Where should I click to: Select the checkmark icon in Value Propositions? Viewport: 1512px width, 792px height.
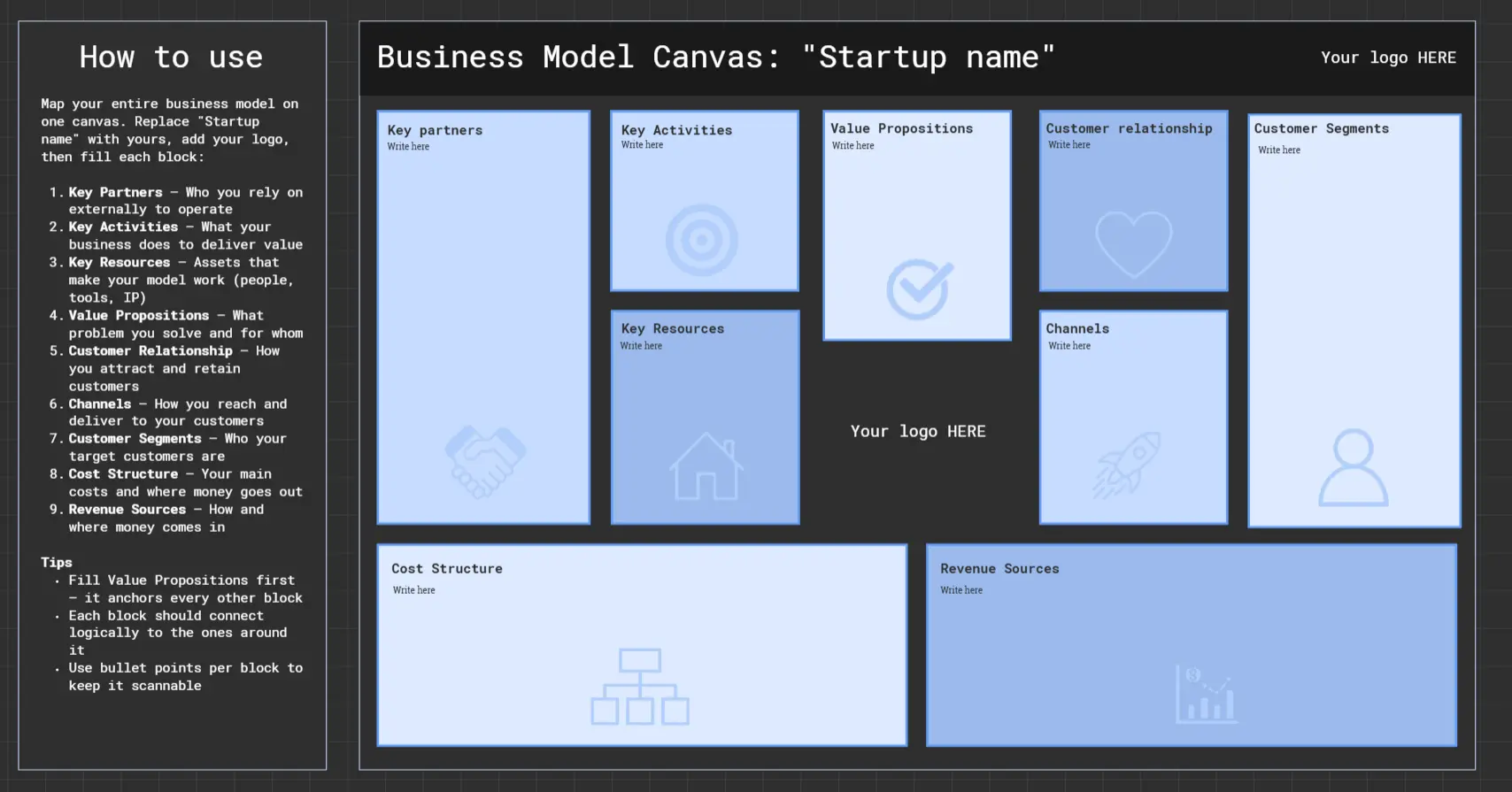920,289
